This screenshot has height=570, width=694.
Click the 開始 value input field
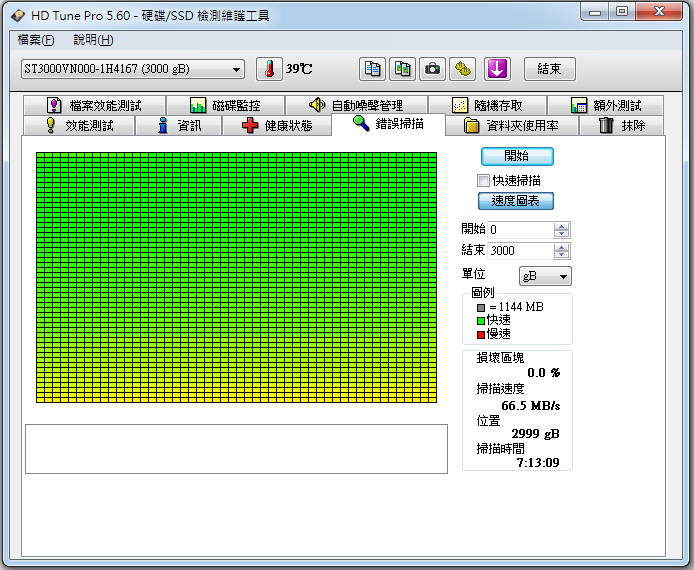(520, 230)
